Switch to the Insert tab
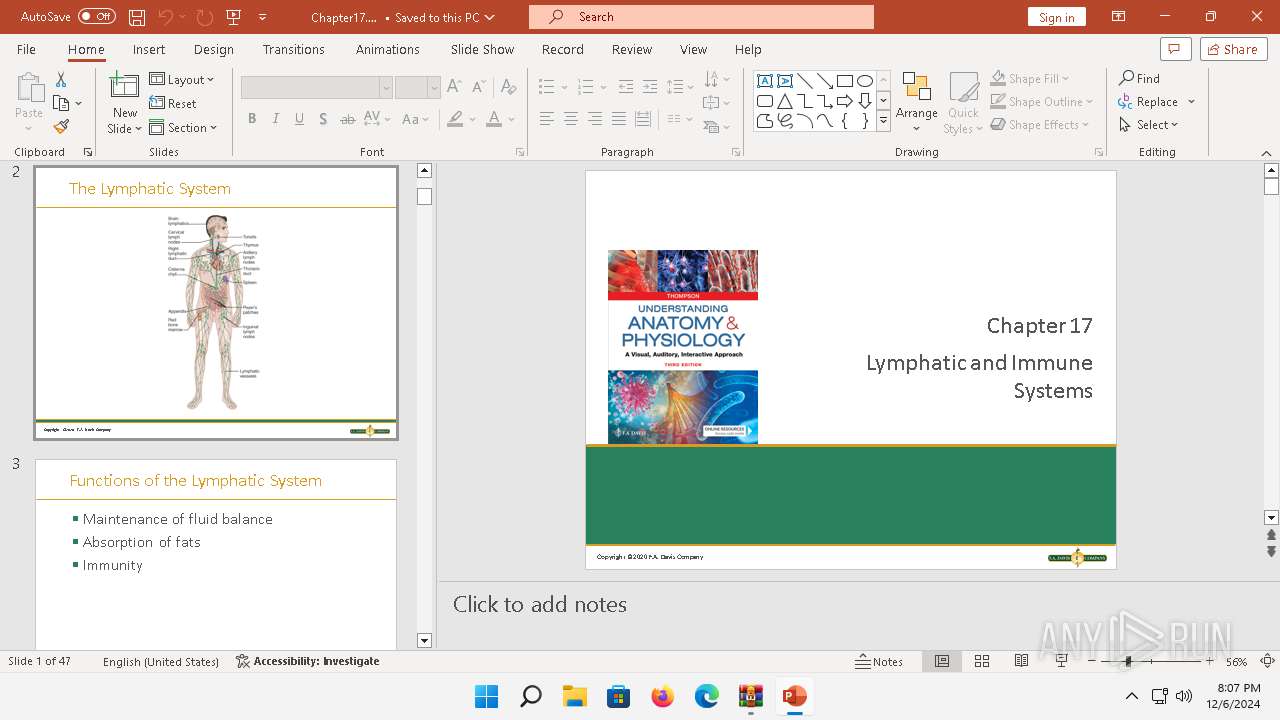 (149, 49)
